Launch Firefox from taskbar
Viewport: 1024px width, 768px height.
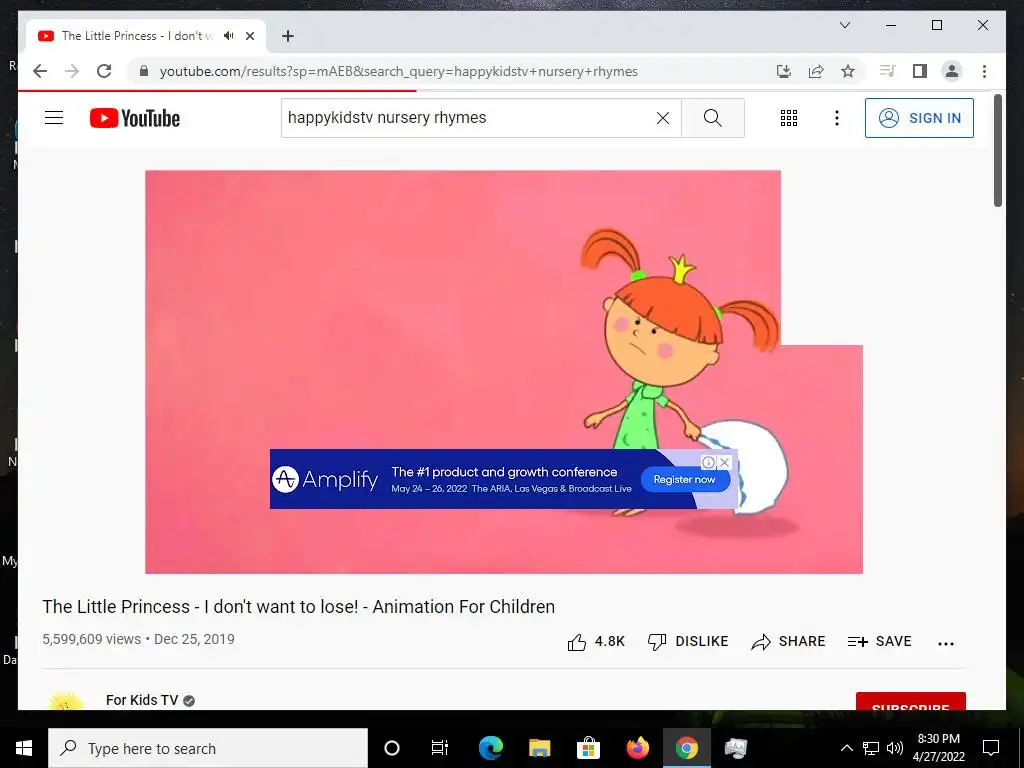pyautogui.click(x=637, y=748)
